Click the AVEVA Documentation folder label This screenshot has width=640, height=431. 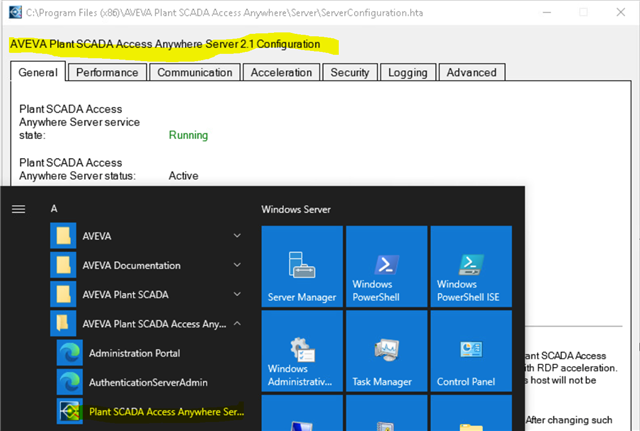coord(131,265)
